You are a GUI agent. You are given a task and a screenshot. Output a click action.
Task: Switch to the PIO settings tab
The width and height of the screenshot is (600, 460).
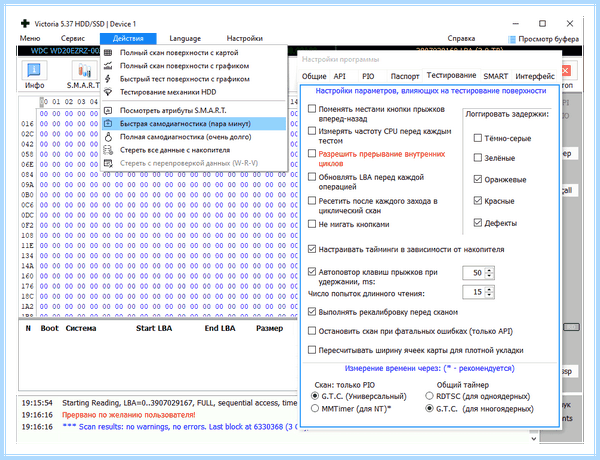[x=368, y=76]
